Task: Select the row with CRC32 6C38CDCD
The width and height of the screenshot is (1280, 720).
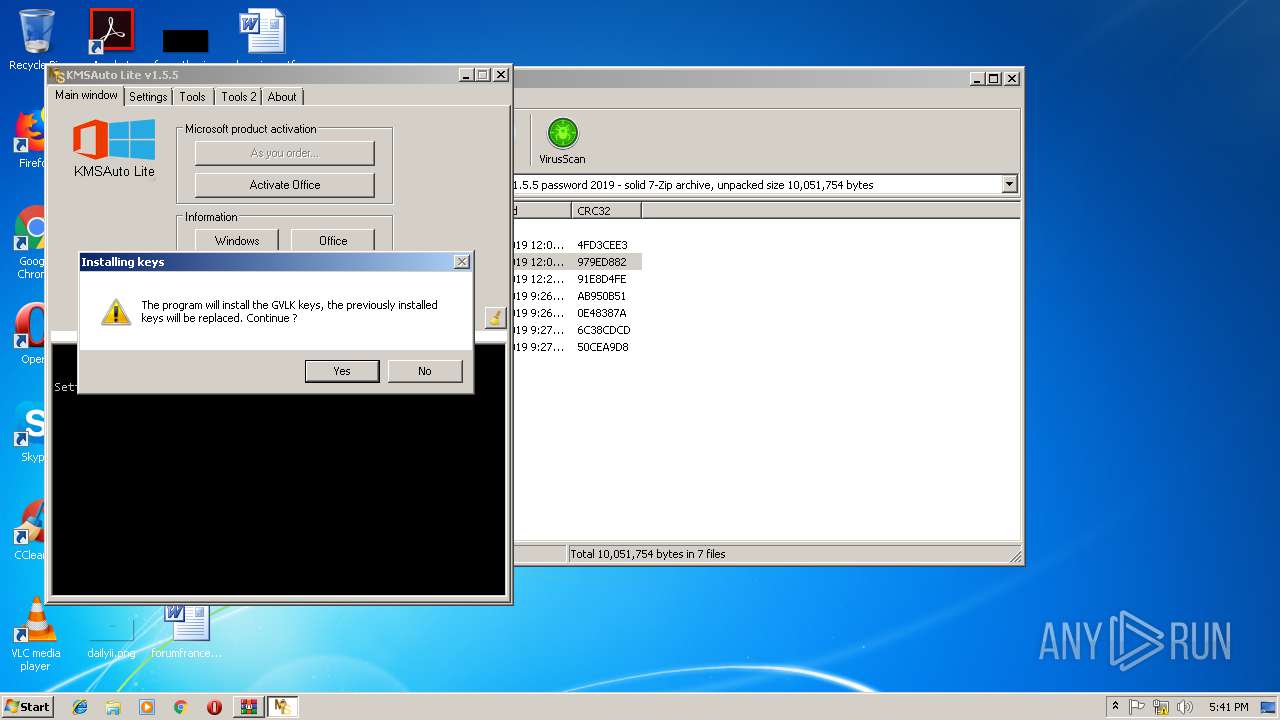Action: coord(602,330)
